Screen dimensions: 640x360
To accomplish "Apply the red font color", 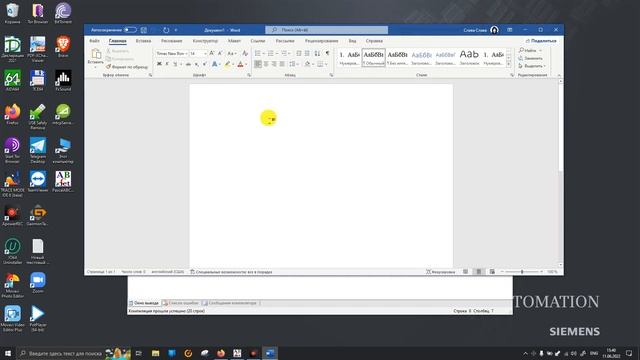I will [240, 64].
